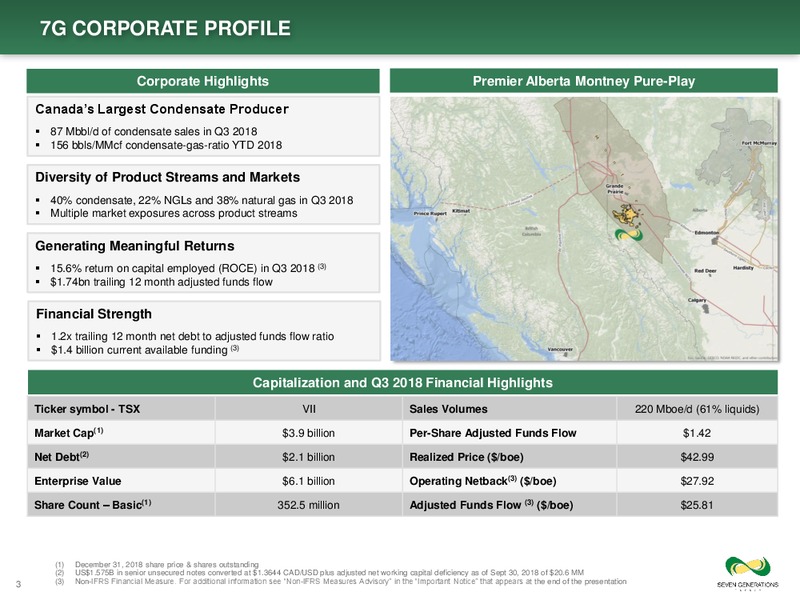Screen dimensions: 800x600
Task: Click the Fort McMurray label on the map
Action: tap(759, 143)
